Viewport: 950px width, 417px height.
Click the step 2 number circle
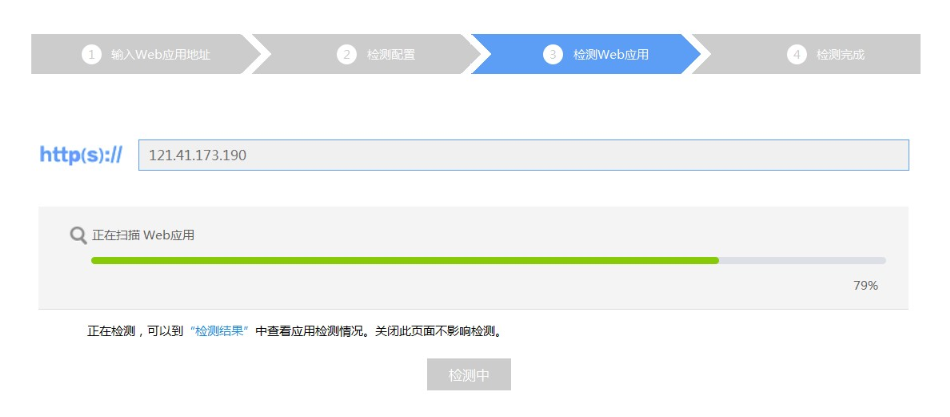pos(347,55)
